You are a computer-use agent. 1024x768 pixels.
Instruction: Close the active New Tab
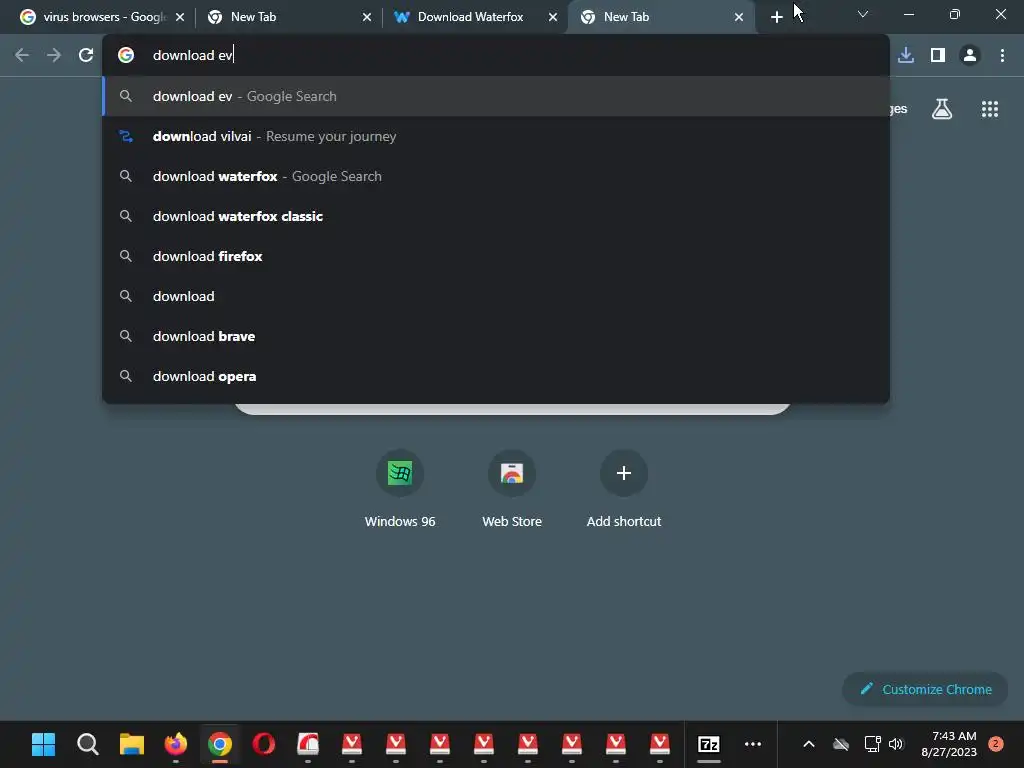[x=739, y=17]
